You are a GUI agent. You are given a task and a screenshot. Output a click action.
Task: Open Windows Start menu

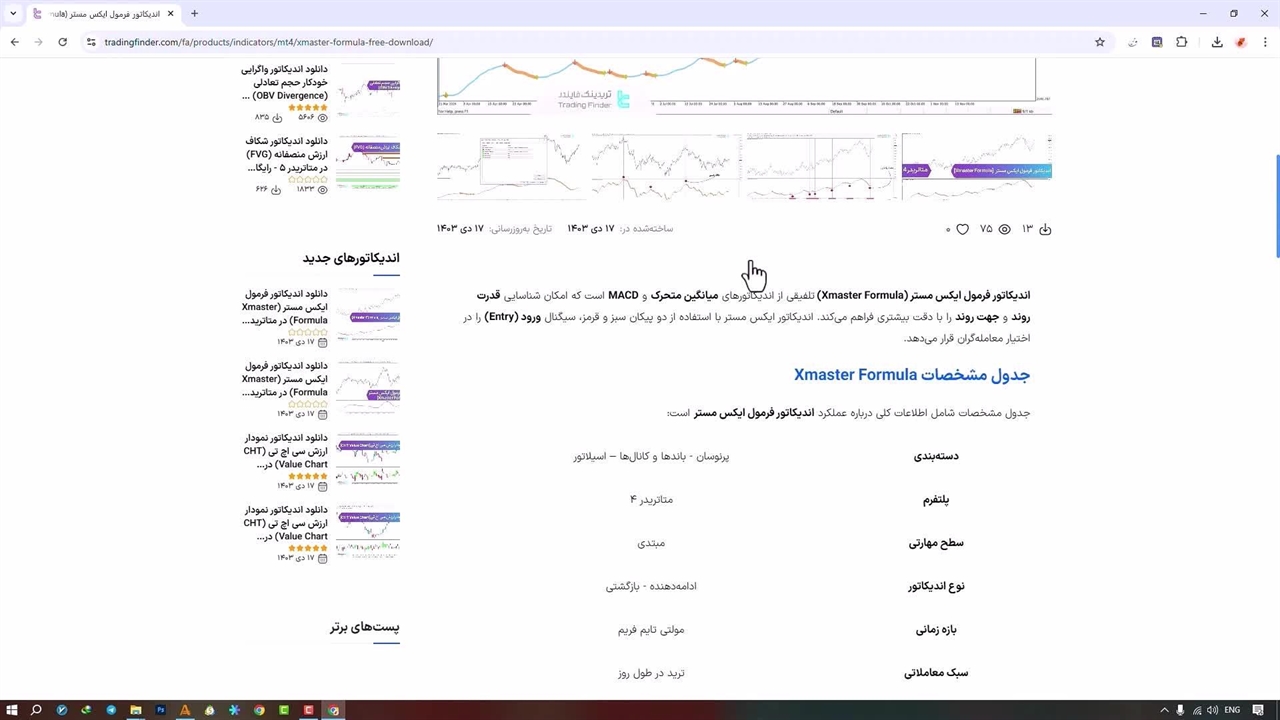[12, 710]
